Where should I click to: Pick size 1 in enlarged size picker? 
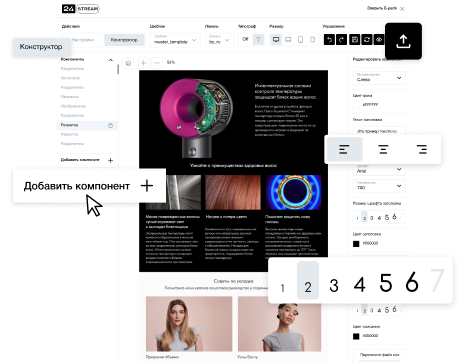tap(283, 288)
